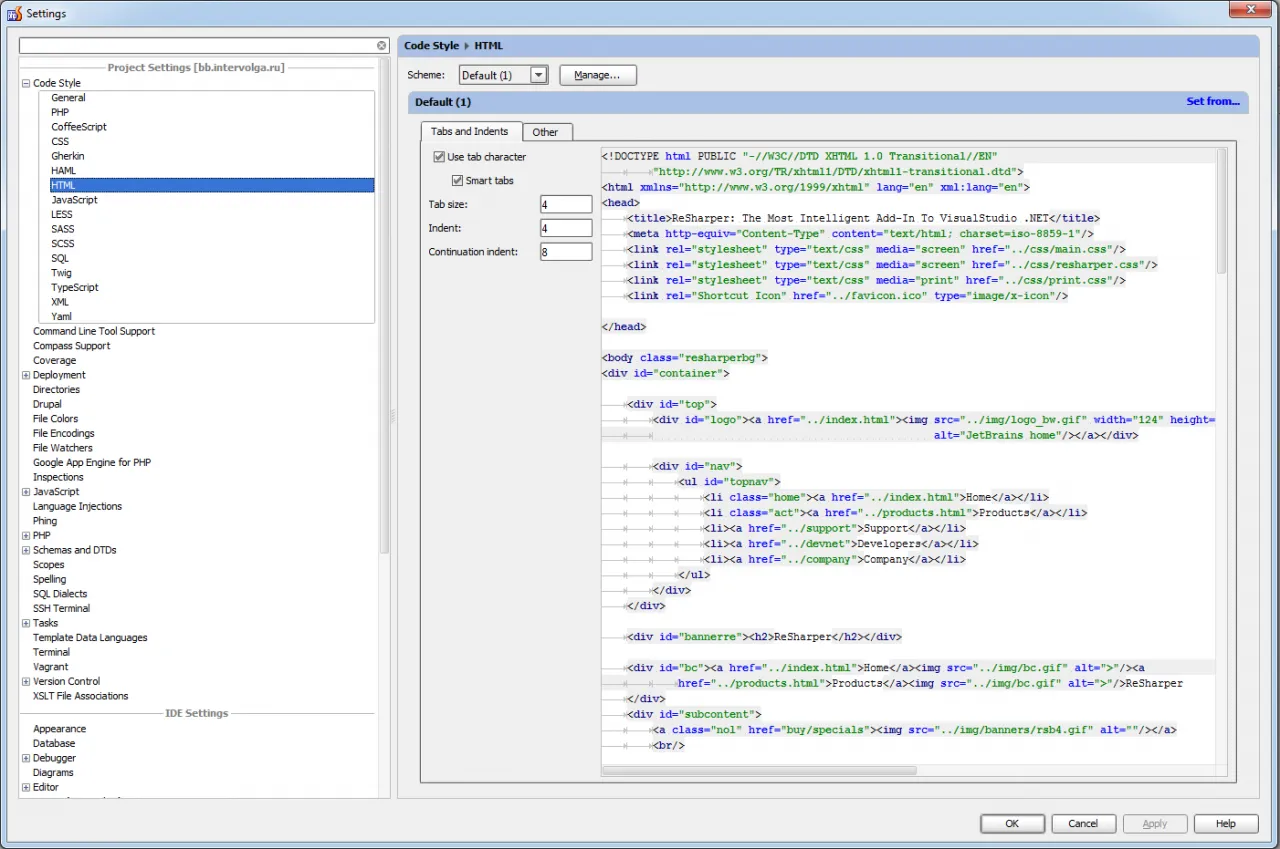Select SQL code style
This screenshot has width=1280, height=849.
click(x=60, y=258)
